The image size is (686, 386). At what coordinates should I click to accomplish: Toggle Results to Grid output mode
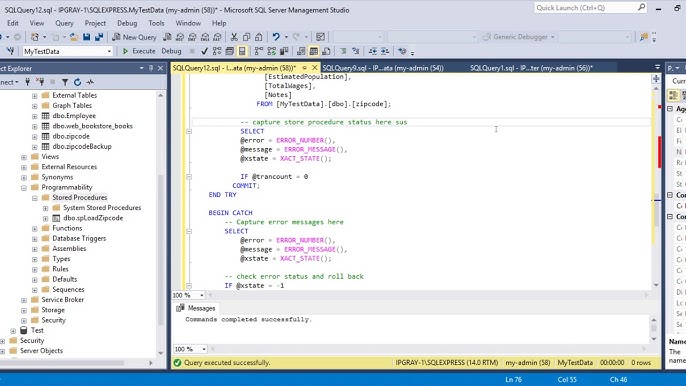click(x=314, y=51)
